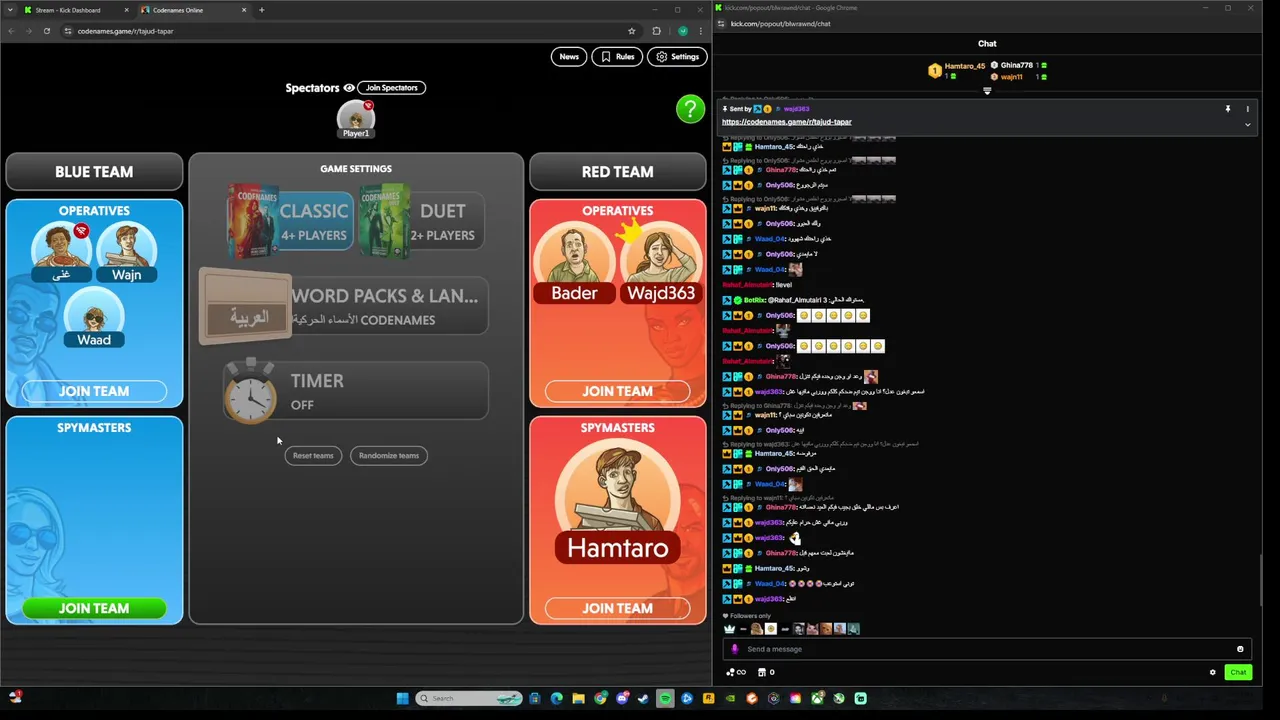Click the spectators eye icon

349,88
